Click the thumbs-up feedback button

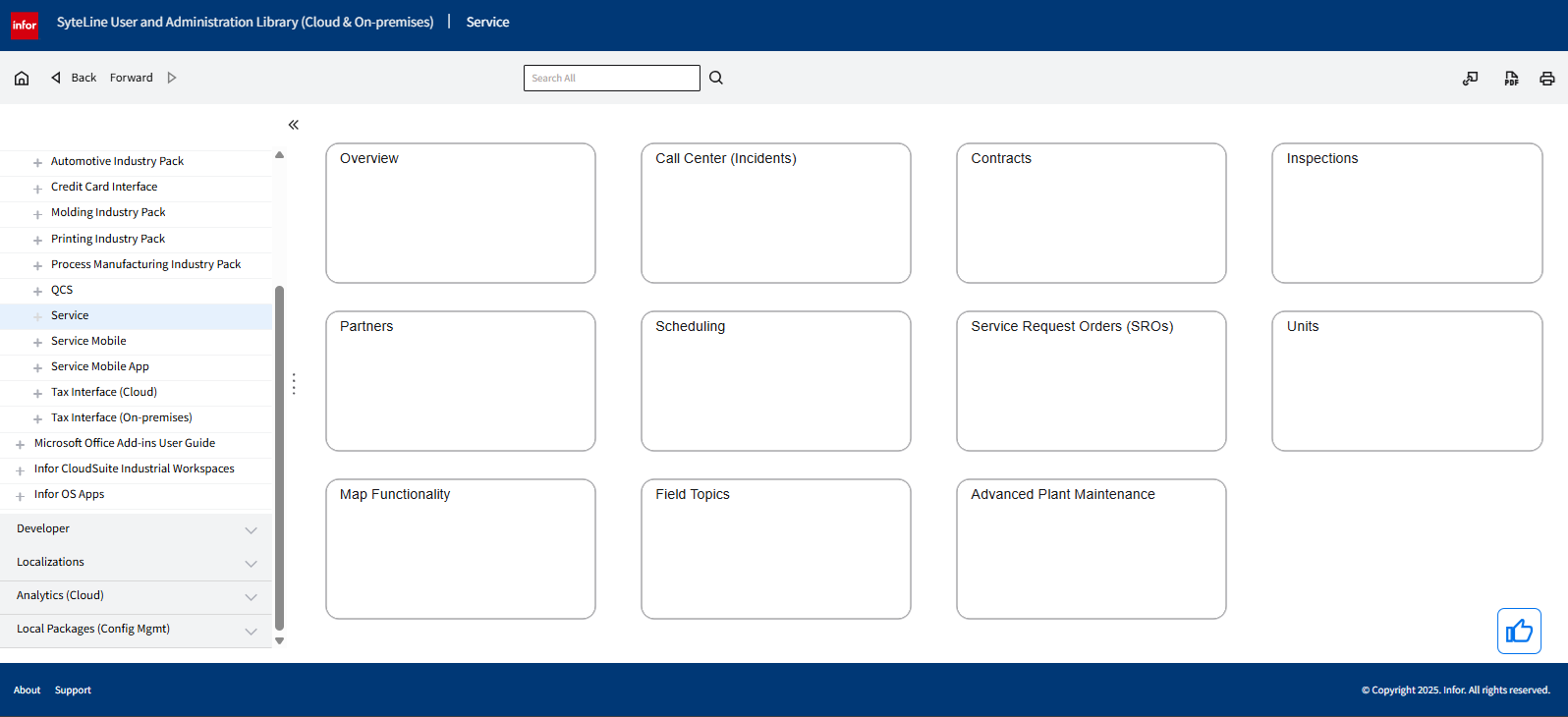(1519, 631)
